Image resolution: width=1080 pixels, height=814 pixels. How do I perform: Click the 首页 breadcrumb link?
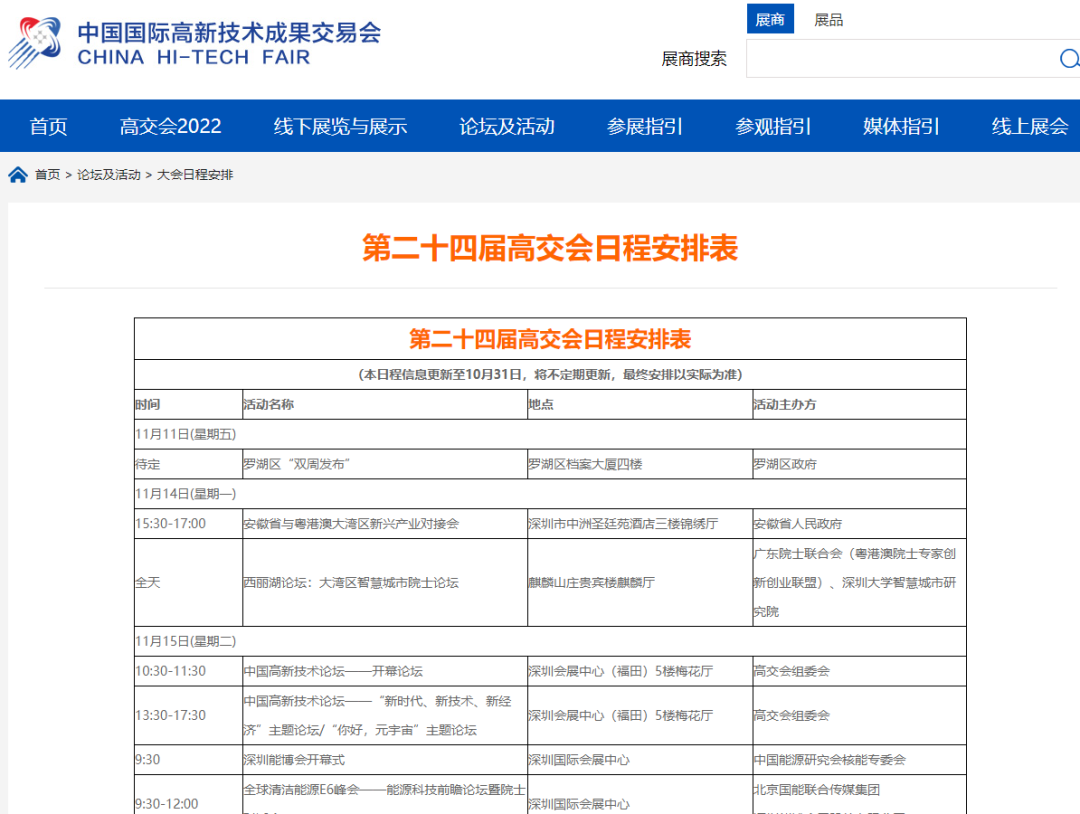(x=48, y=175)
